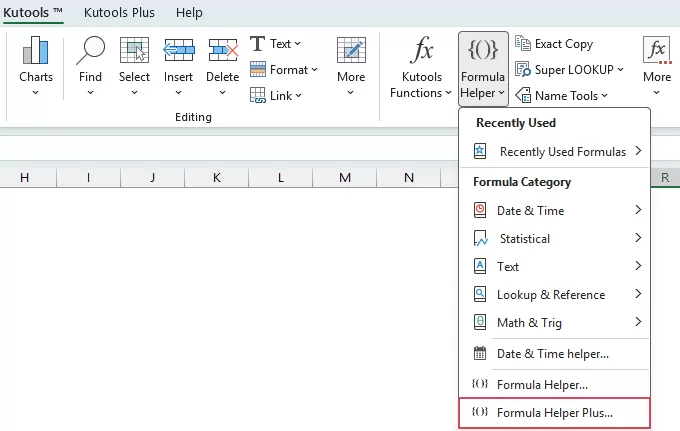Click the Kutools Functions fx icon

tap(422, 49)
